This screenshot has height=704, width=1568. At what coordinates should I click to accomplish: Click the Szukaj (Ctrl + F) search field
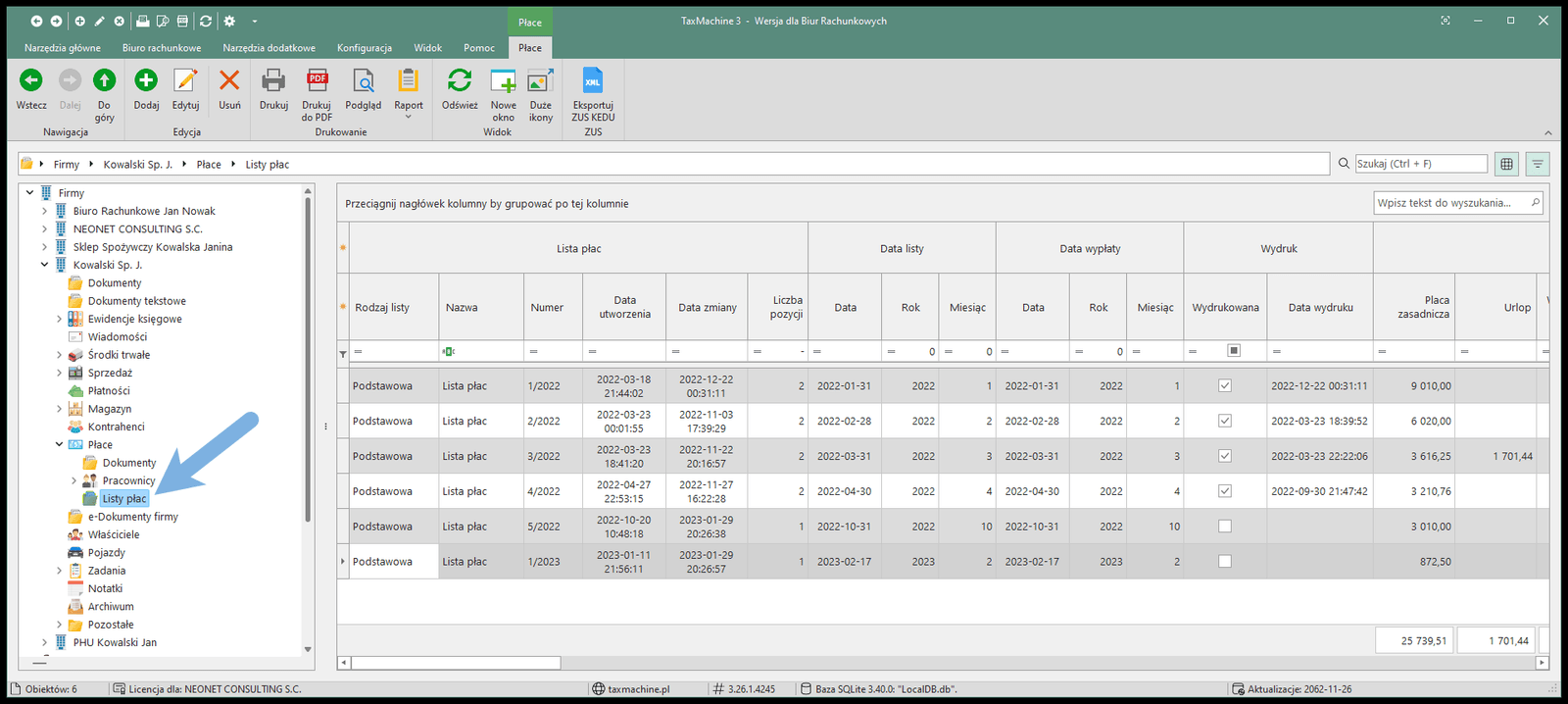[x=1420, y=164]
